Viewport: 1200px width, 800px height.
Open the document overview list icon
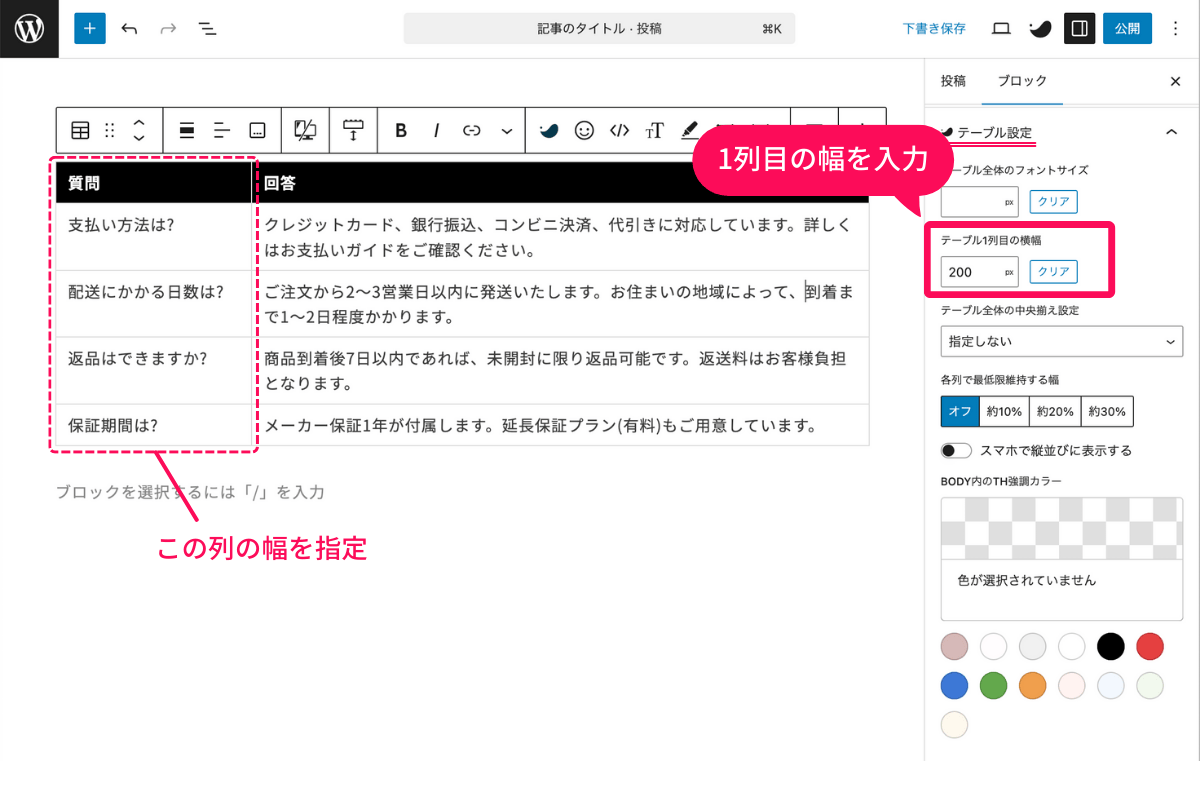click(207, 28)
